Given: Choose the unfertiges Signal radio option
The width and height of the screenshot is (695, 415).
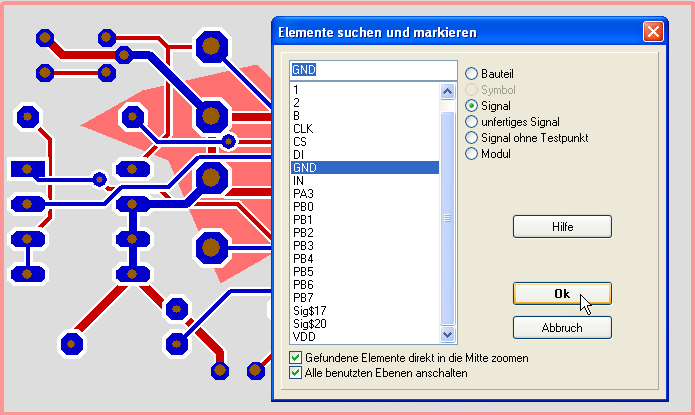Looking at the screenshot, I should [472, 121].
